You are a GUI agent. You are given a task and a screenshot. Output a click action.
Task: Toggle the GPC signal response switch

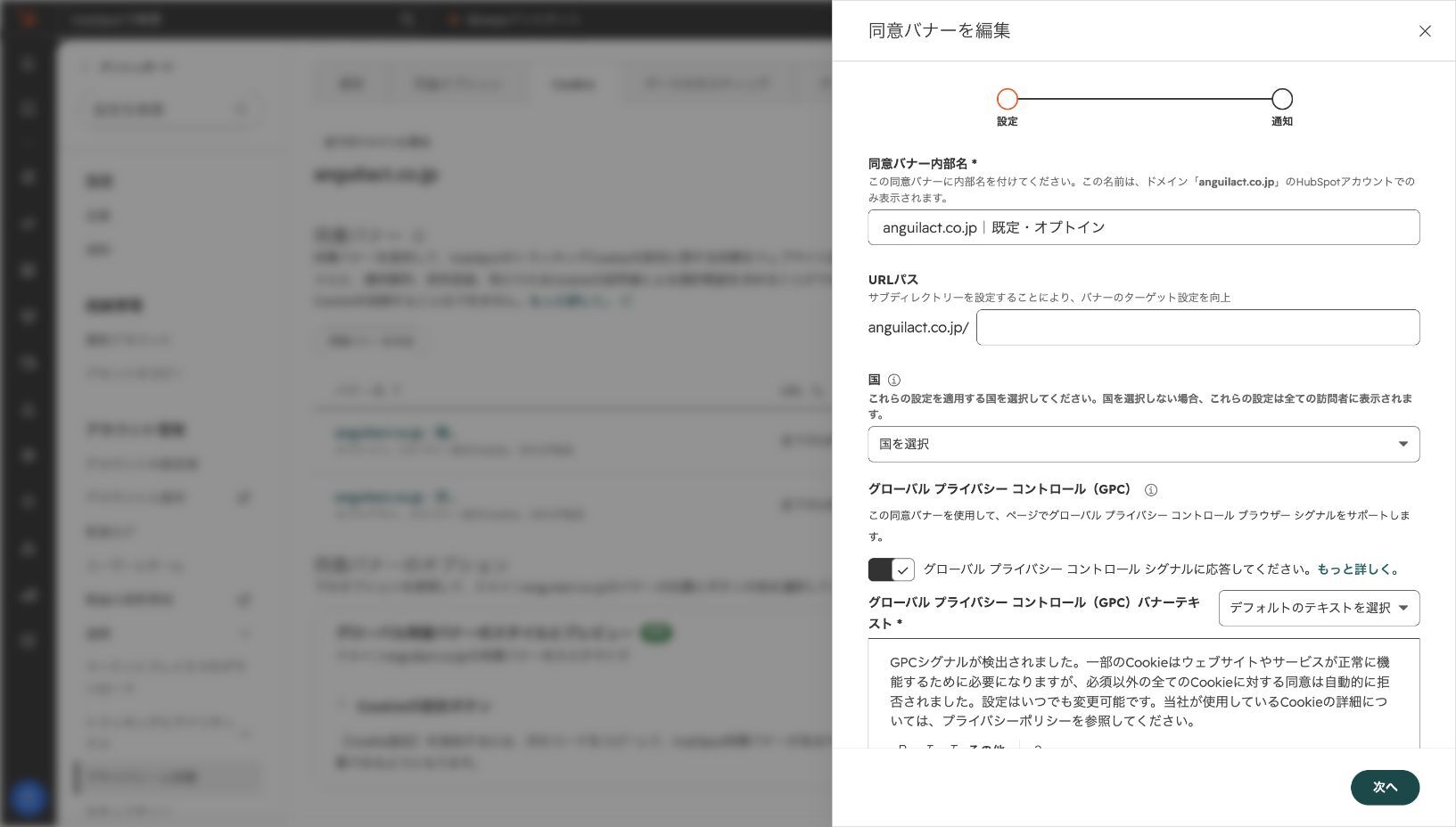click(x=892, y=569)
